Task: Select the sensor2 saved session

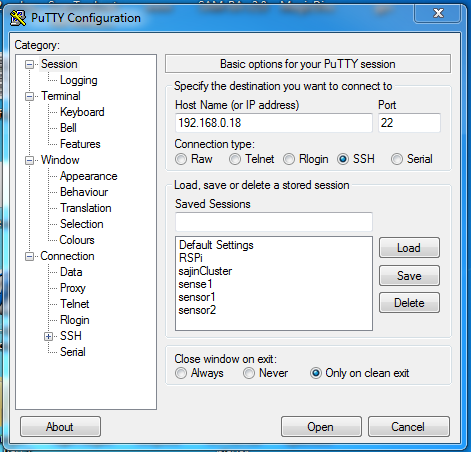Action: coord(197,310)
